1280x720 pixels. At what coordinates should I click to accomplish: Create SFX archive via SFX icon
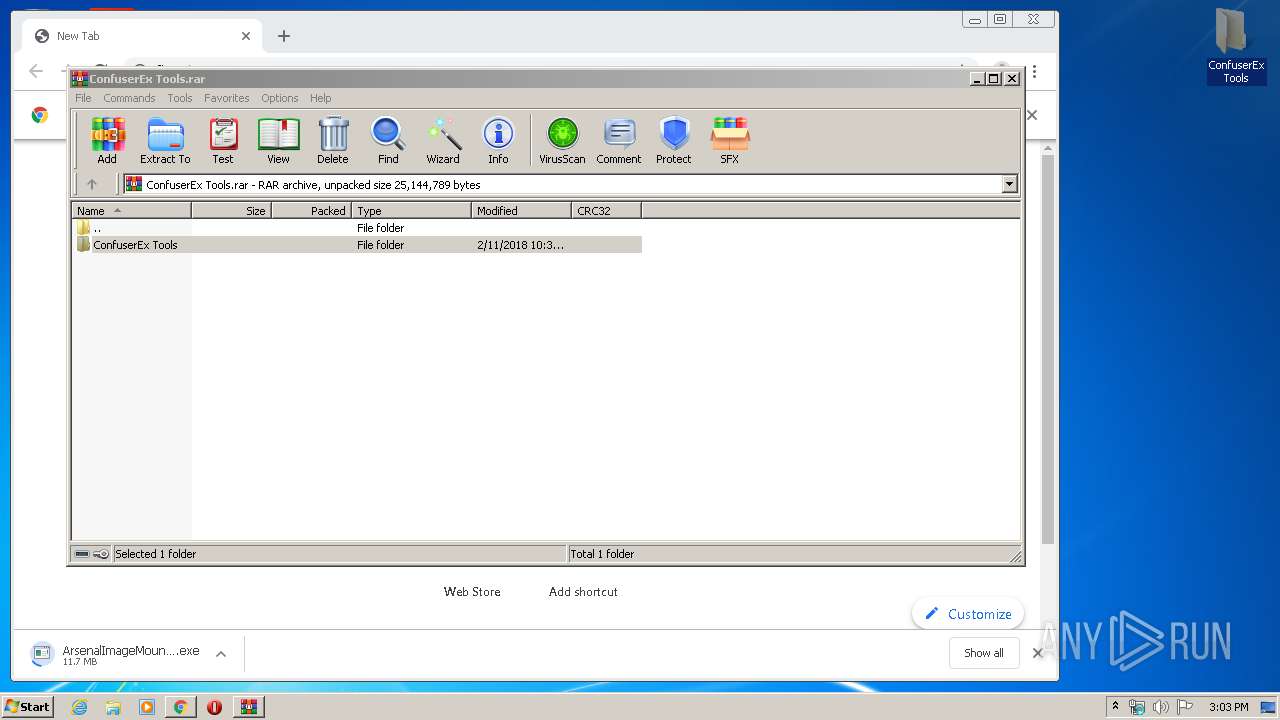pos(730,140)
